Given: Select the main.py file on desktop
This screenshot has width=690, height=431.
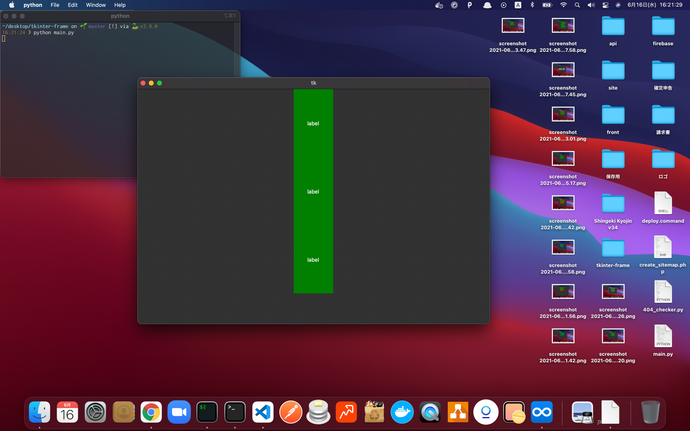Looking at the screenshot, I should coord(663,336).
